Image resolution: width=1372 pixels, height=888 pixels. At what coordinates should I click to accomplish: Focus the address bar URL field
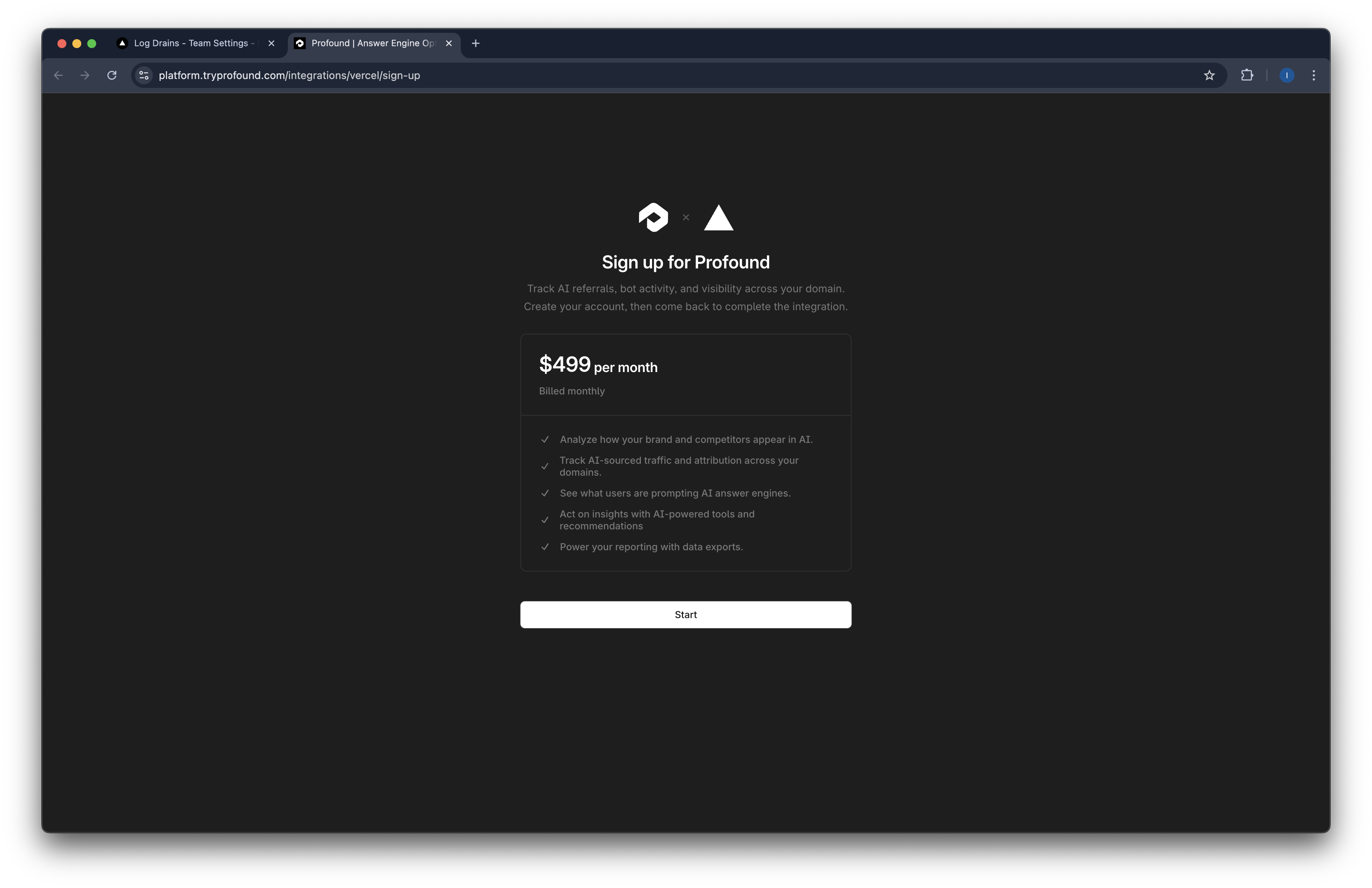(674, 75)
